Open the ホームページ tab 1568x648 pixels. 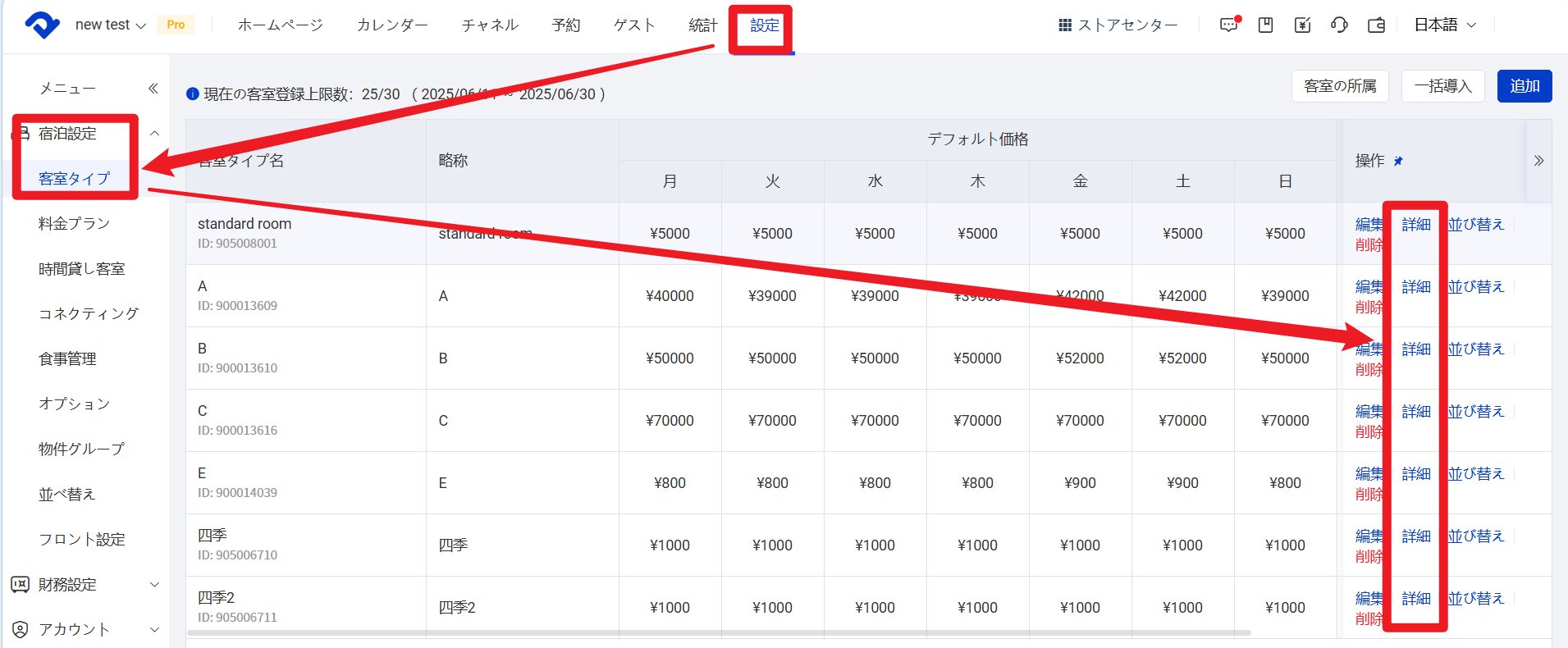tap(281, 25)
